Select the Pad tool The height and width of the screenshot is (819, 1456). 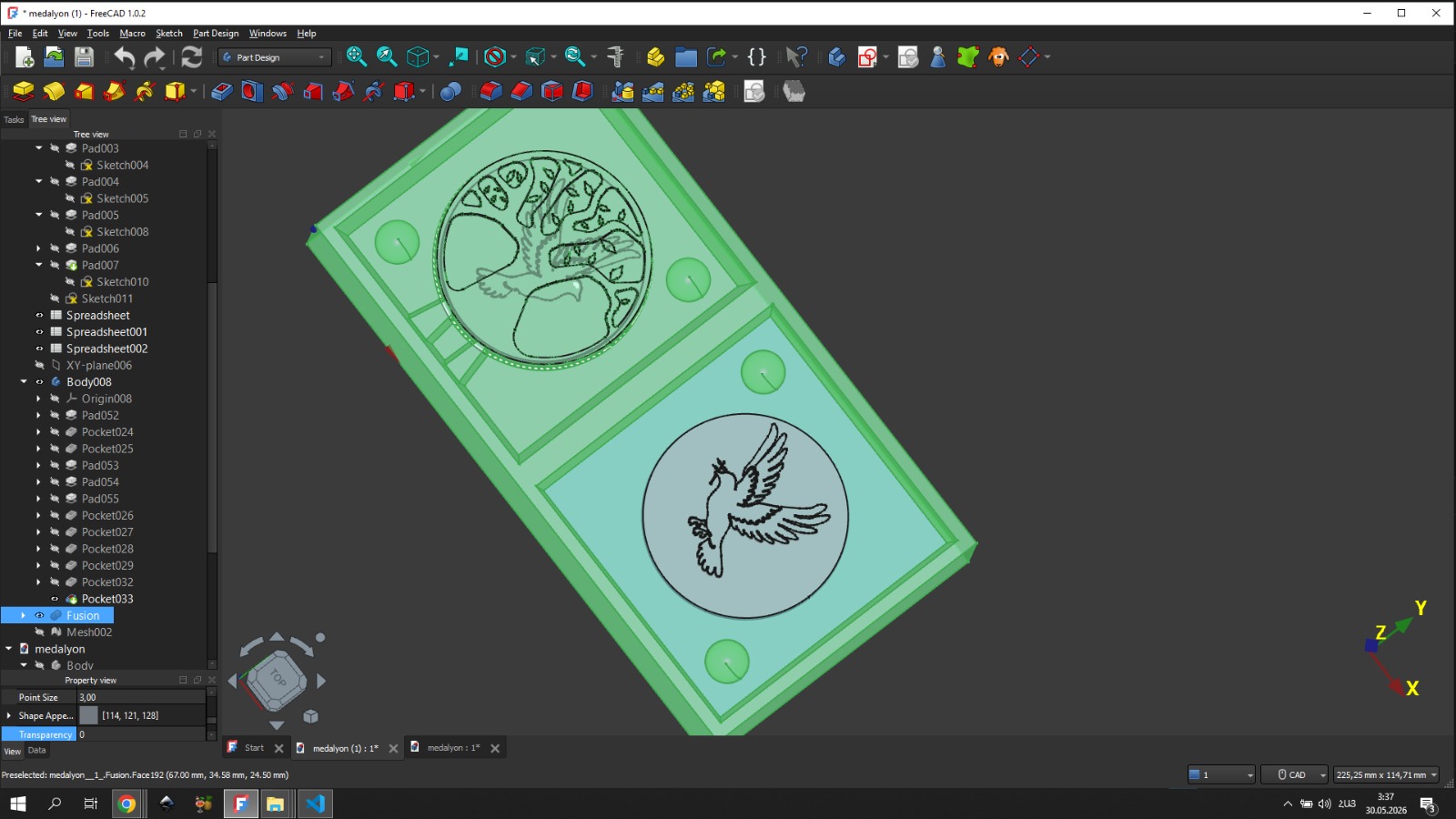tap(23, 92)
